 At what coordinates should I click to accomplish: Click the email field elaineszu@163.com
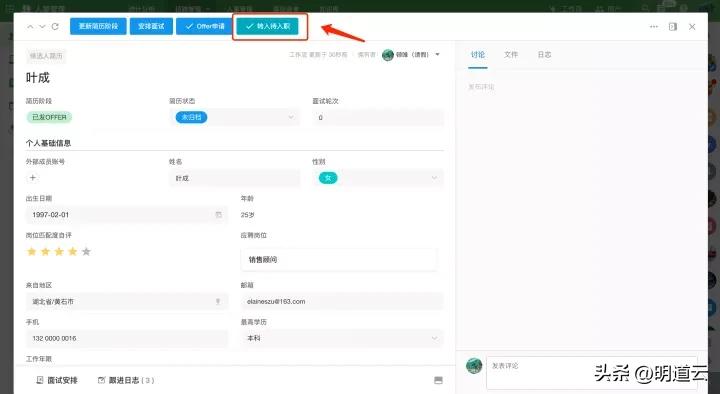pos(342,302)
